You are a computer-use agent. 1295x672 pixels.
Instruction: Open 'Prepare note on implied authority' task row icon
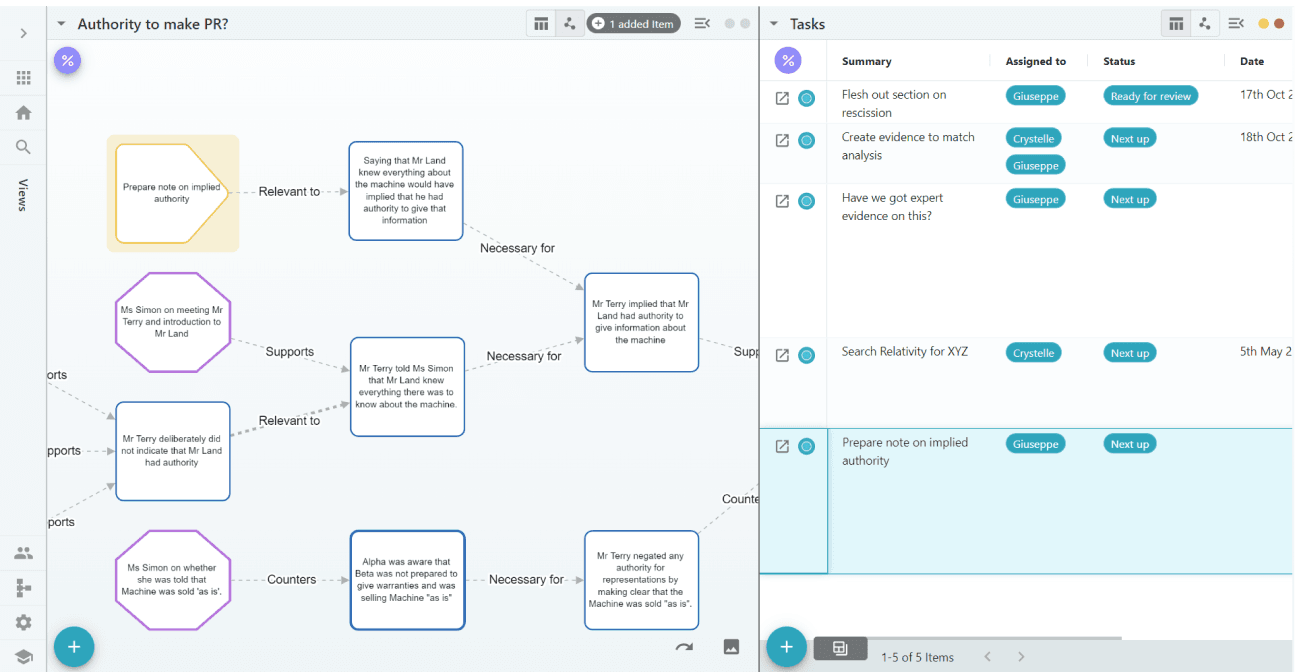click(783, 446)
